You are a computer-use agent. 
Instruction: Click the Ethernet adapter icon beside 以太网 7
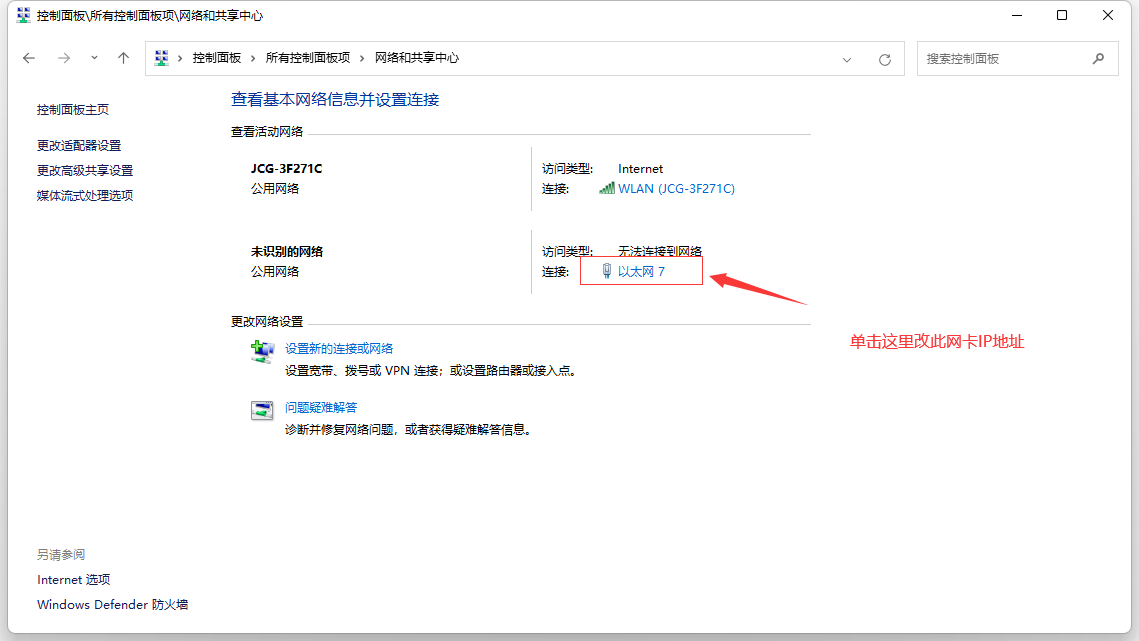coord(606,270)
